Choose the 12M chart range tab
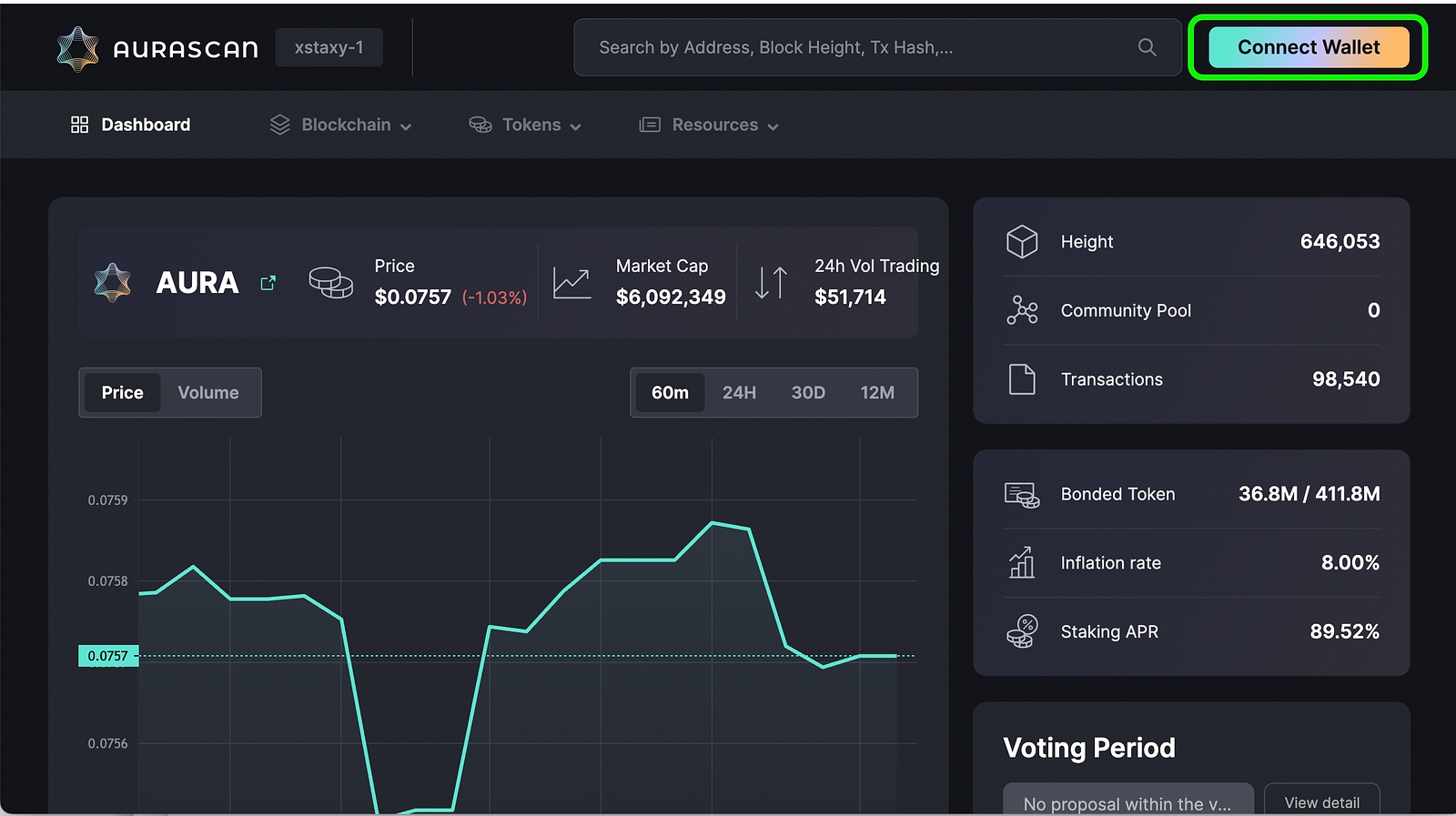The height and width of the screenshot is (816, 1456). (x=877, y=393)
